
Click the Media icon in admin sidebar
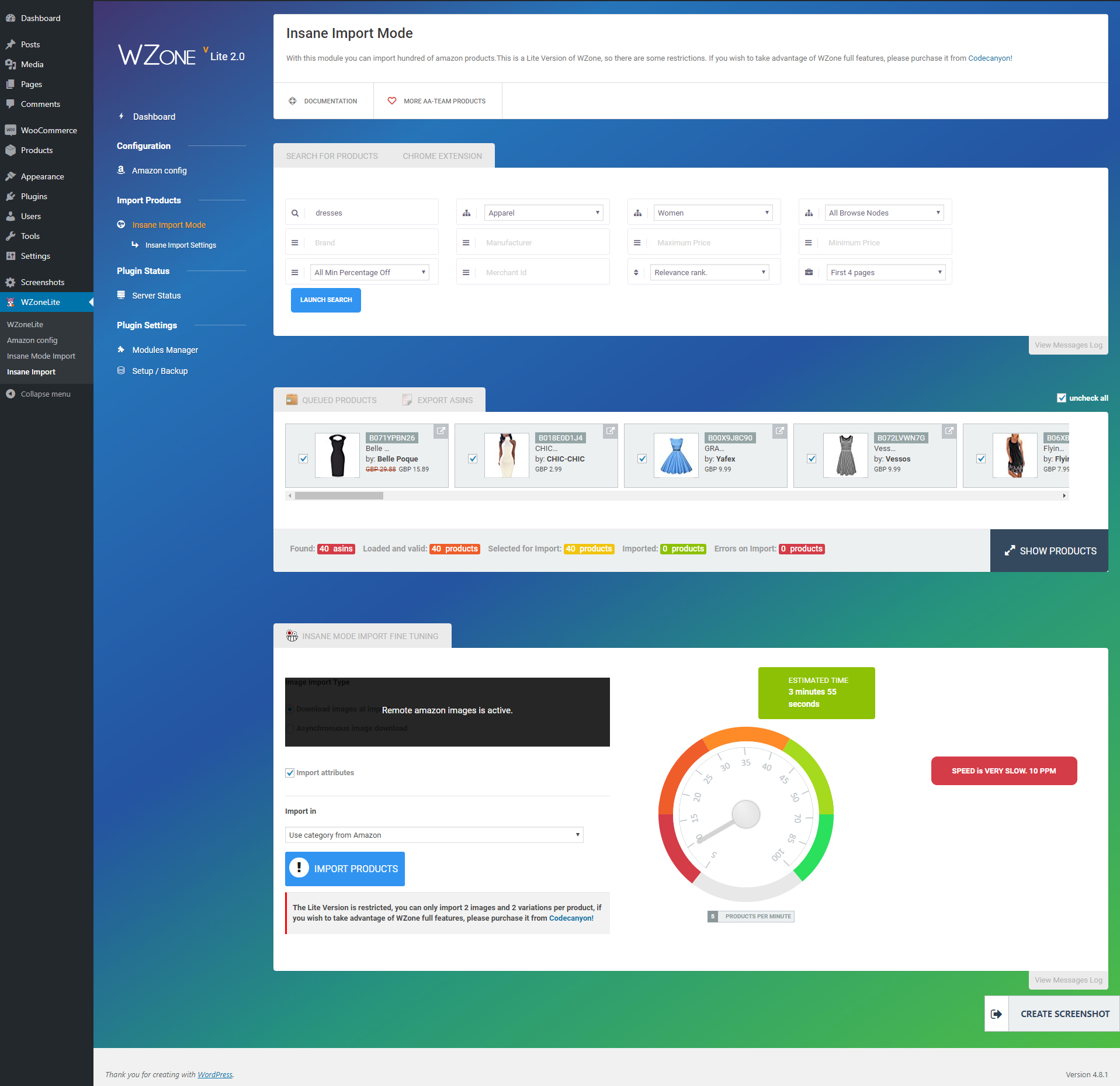click(x=11, y=64)
